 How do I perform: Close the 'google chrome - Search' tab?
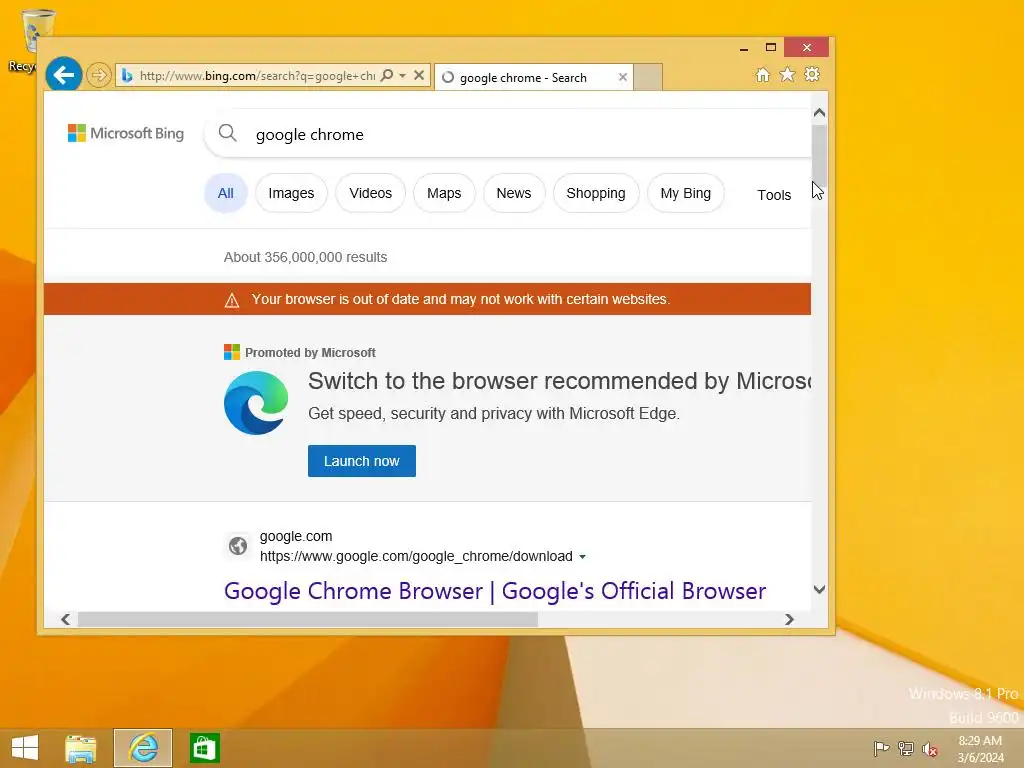pos(622,78)
